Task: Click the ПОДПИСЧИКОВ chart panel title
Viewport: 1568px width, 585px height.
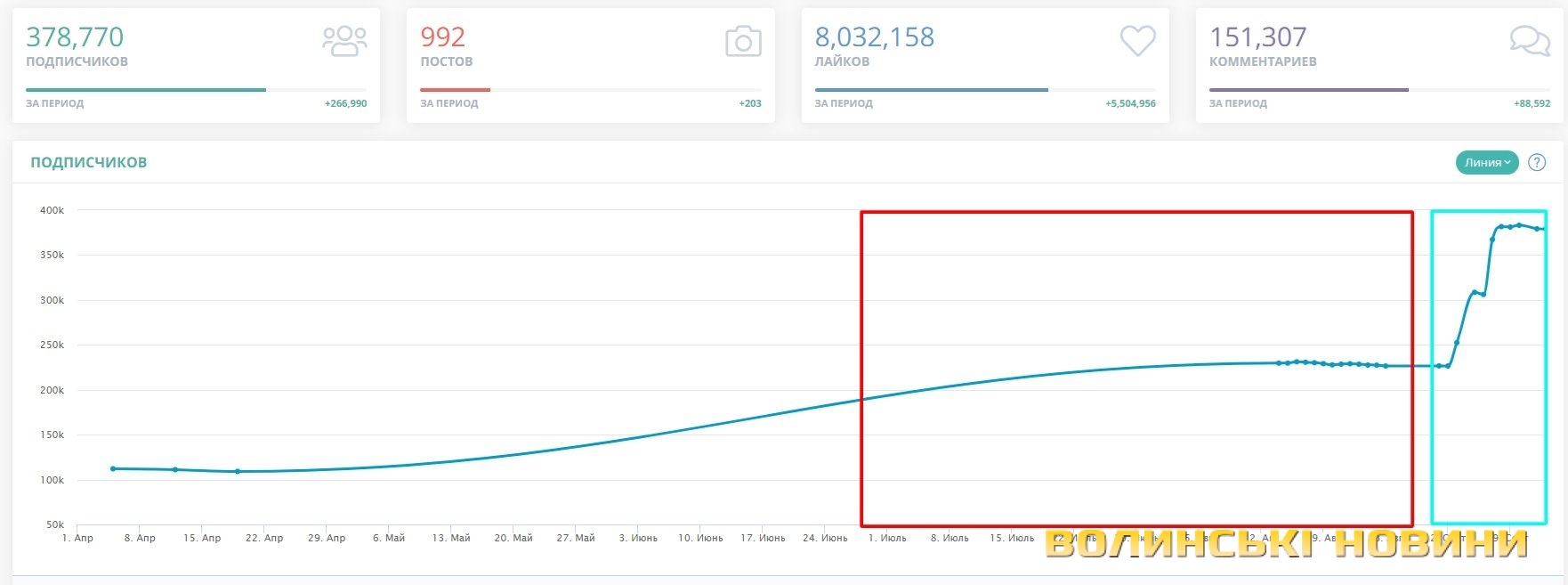Action: tap(89, 162)
